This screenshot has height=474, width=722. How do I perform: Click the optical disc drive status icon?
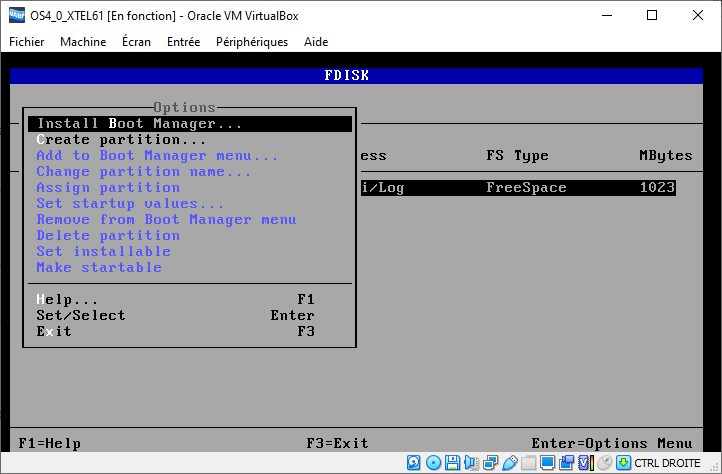[x=434, y=463]
